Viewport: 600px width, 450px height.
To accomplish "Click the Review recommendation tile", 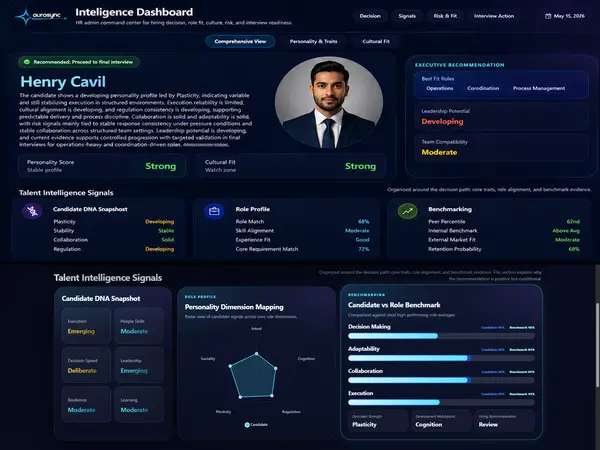I will (505, 421).
